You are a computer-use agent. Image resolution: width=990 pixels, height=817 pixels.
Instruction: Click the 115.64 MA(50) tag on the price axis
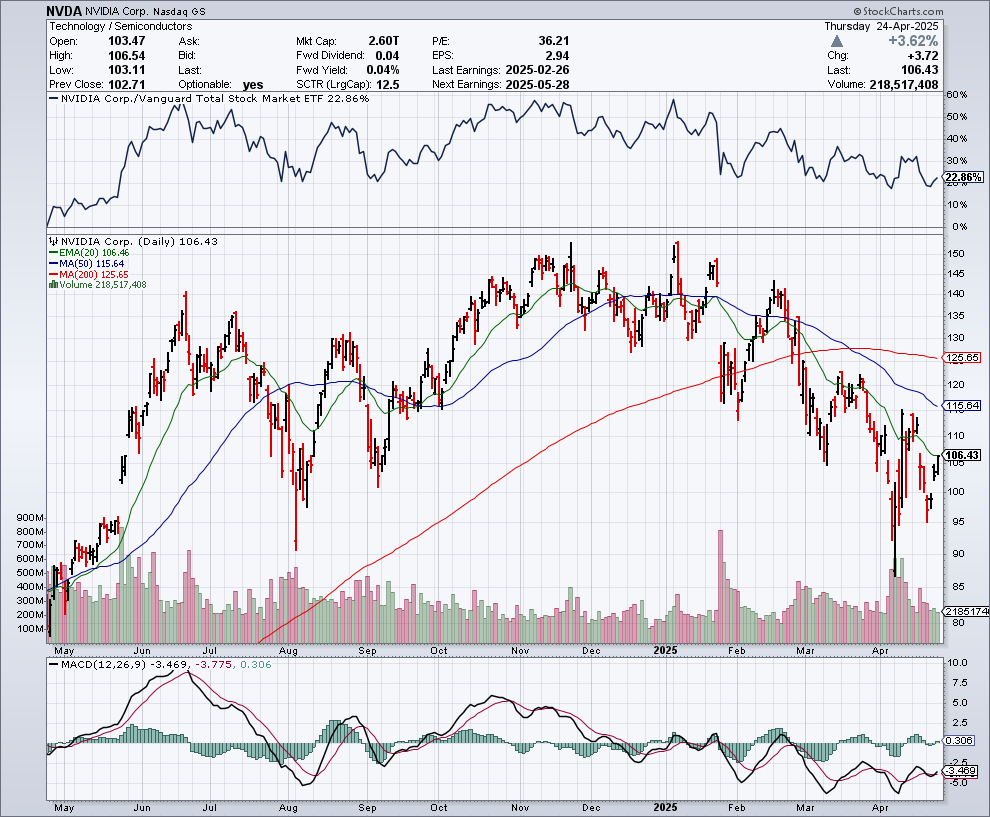963,405
